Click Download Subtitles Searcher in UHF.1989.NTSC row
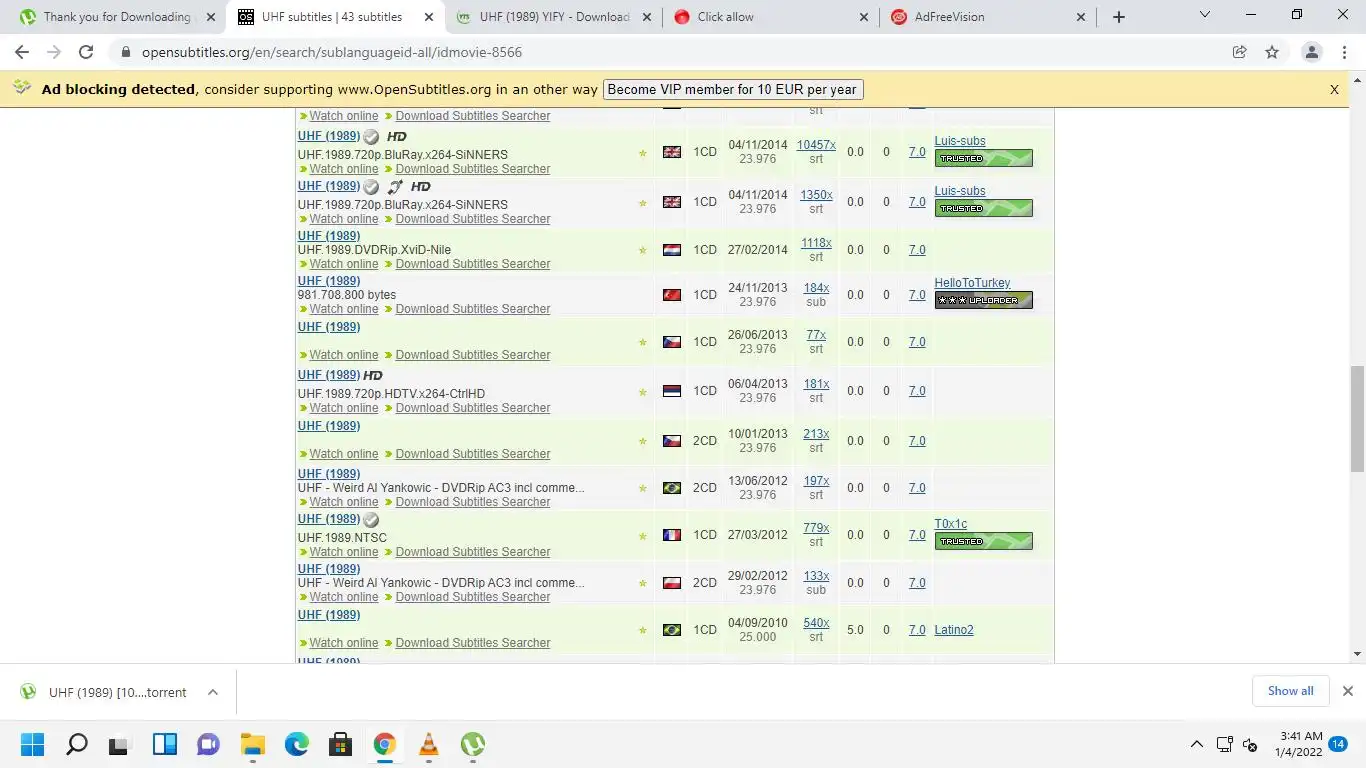1366x768 pixels. (x=473, y=552)
